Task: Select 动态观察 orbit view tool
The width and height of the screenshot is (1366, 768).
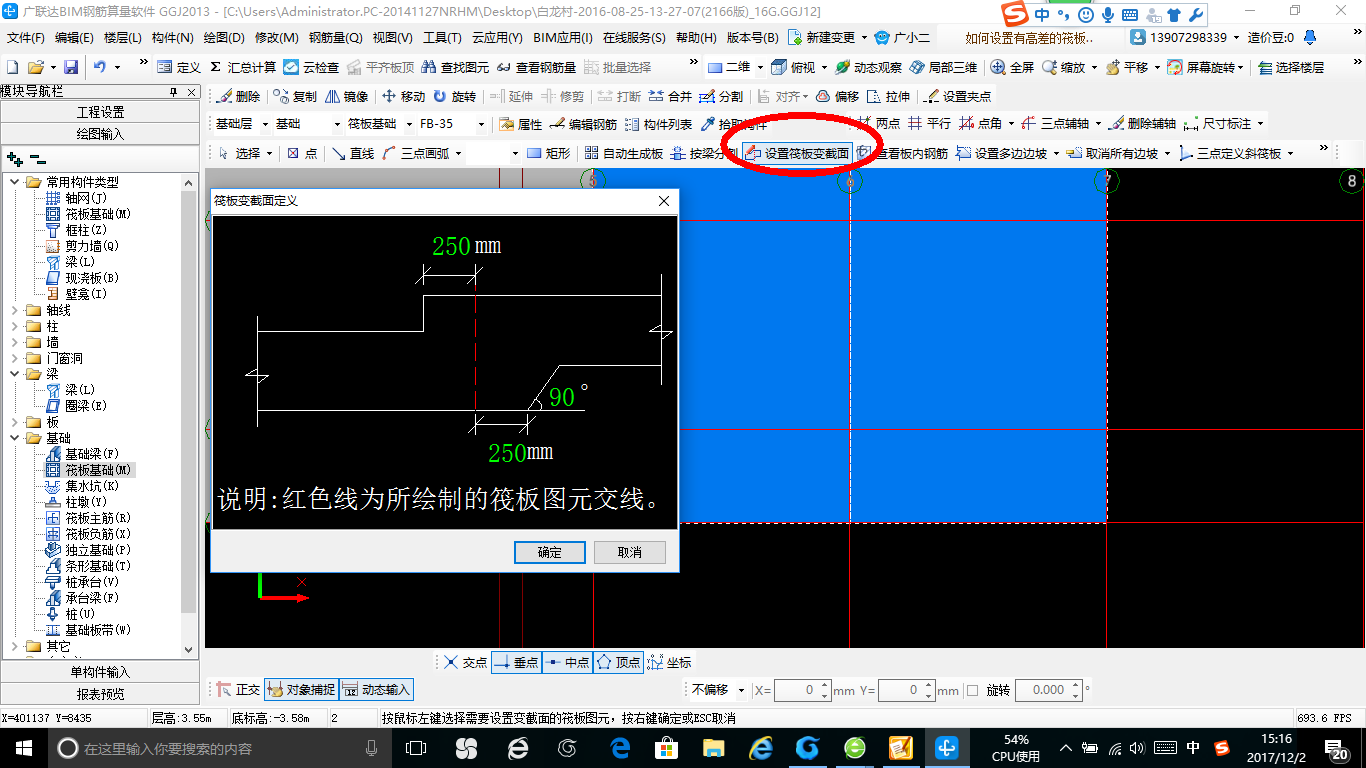Action: [x=868, y=67]
